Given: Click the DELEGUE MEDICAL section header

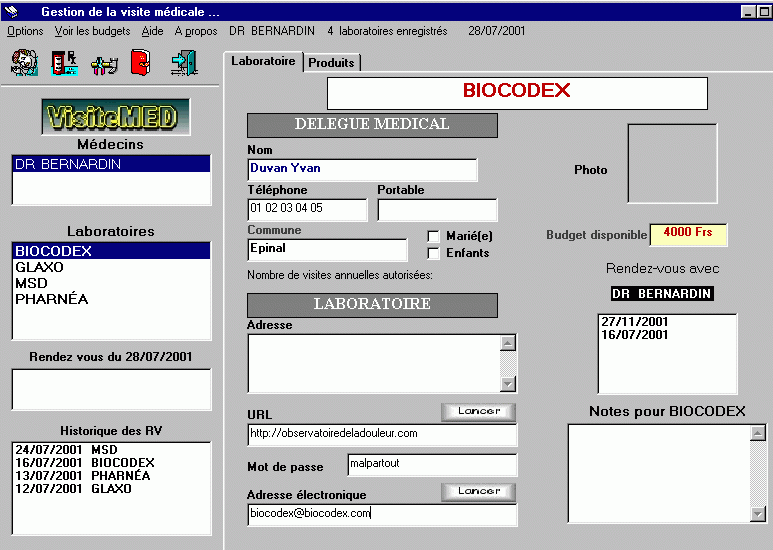Looking at the screenshot, I should (x=372, y=125).
